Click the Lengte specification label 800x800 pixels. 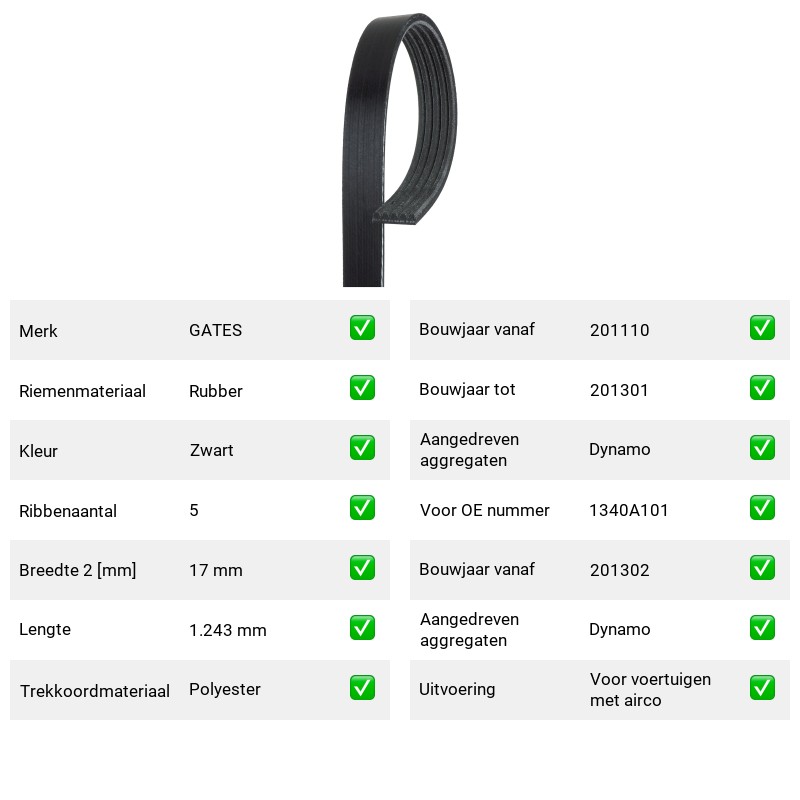(45, 630)
